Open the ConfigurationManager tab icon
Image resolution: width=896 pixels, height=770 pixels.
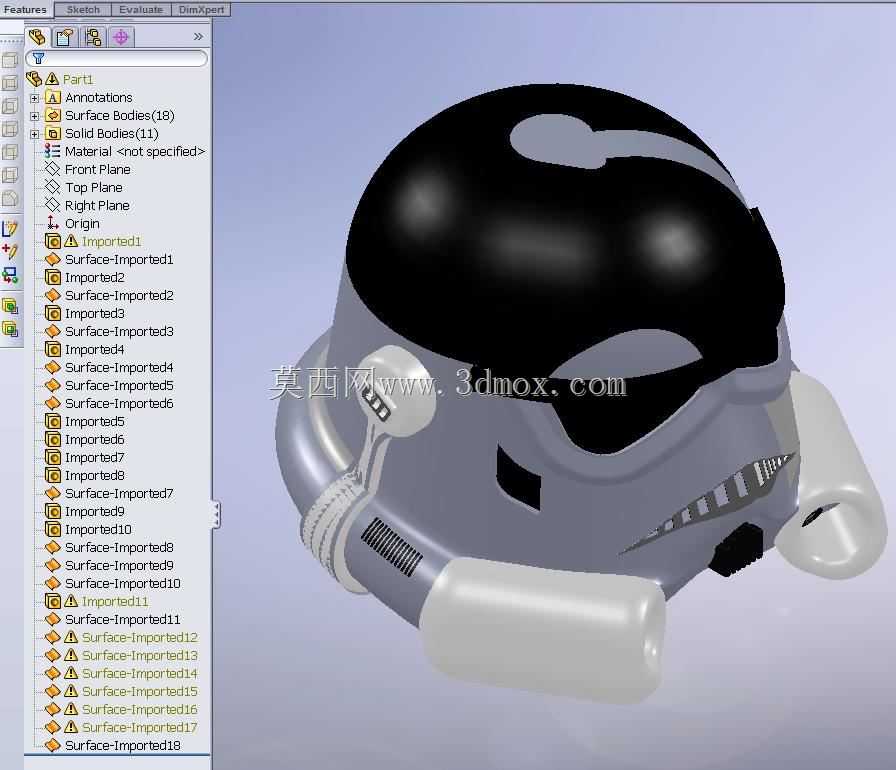tap(93, 38)
